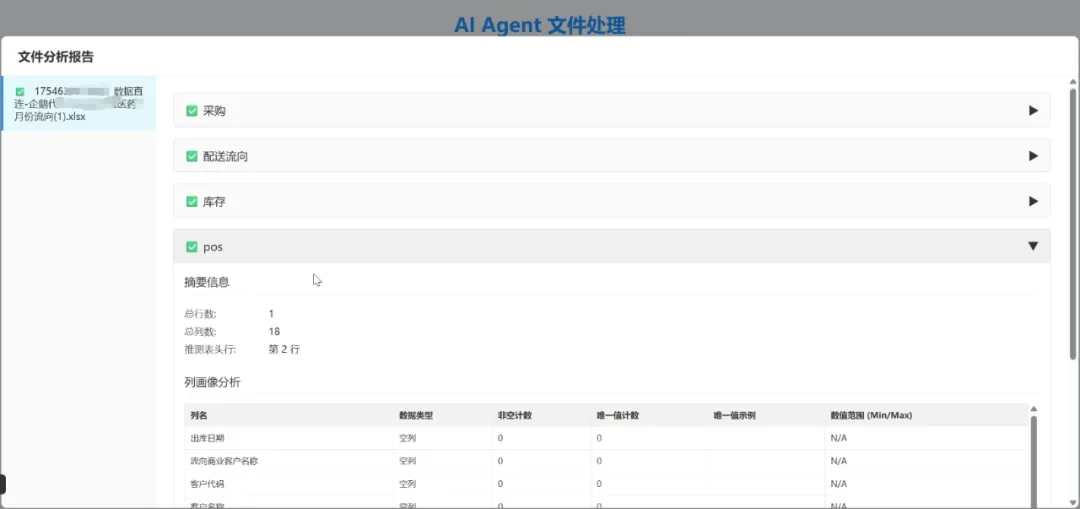Click the green check icon beside 配送流向
Viewport: 1080px width, 509px height.
(192, 156)
